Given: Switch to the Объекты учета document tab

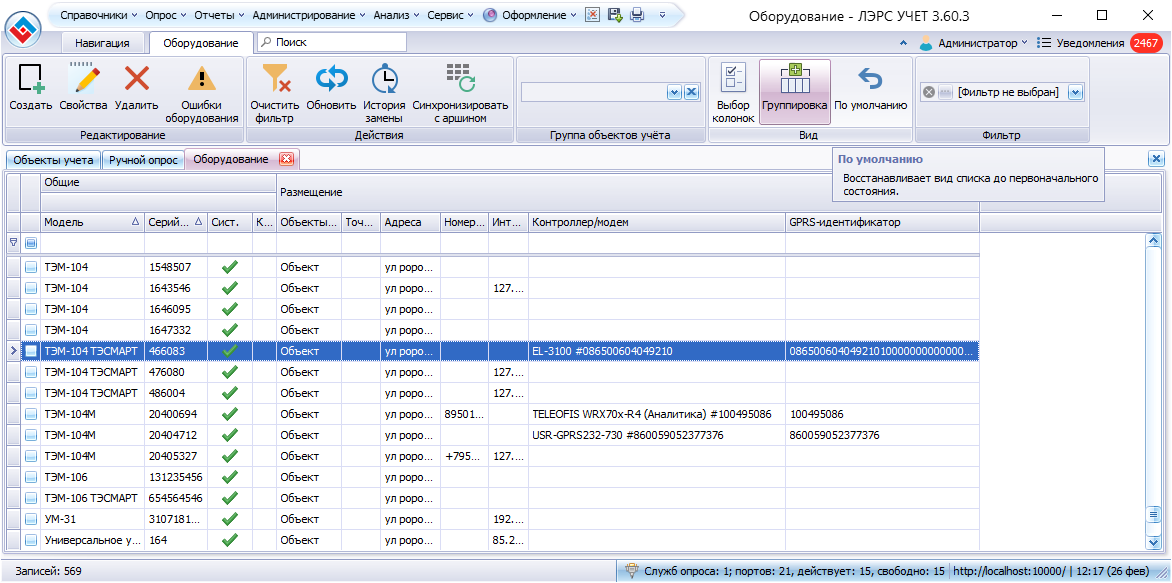Looking at the screenshot, I should tap(53, 159).
